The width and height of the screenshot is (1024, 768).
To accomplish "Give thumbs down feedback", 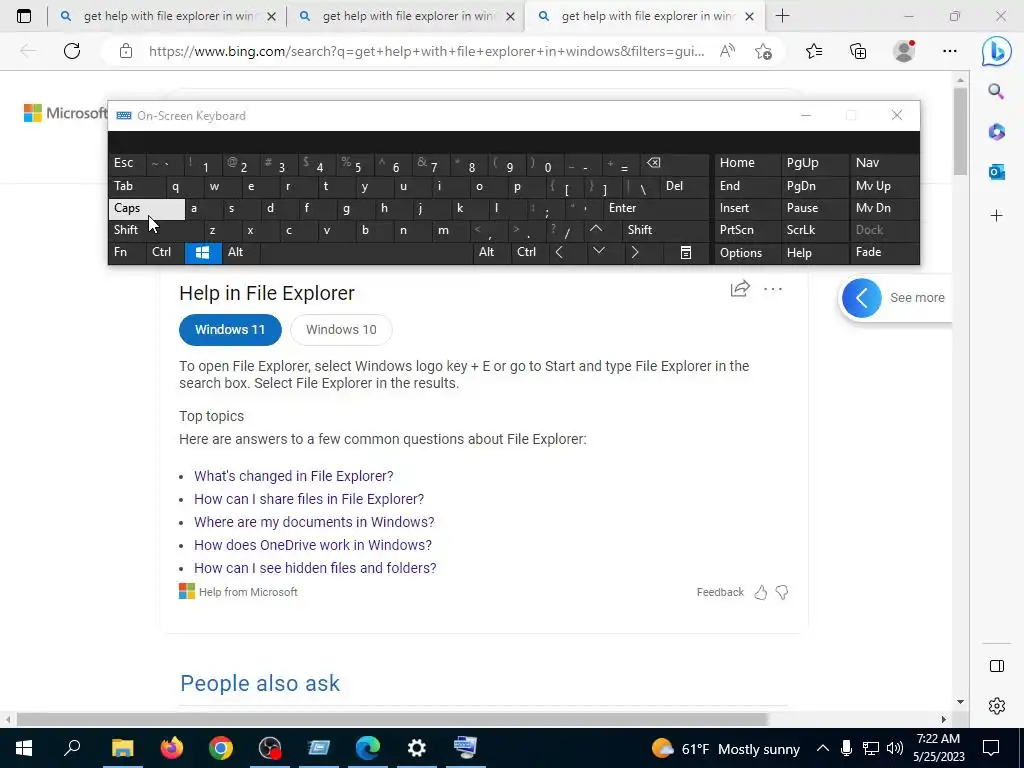I will click(x=782, y=592).
